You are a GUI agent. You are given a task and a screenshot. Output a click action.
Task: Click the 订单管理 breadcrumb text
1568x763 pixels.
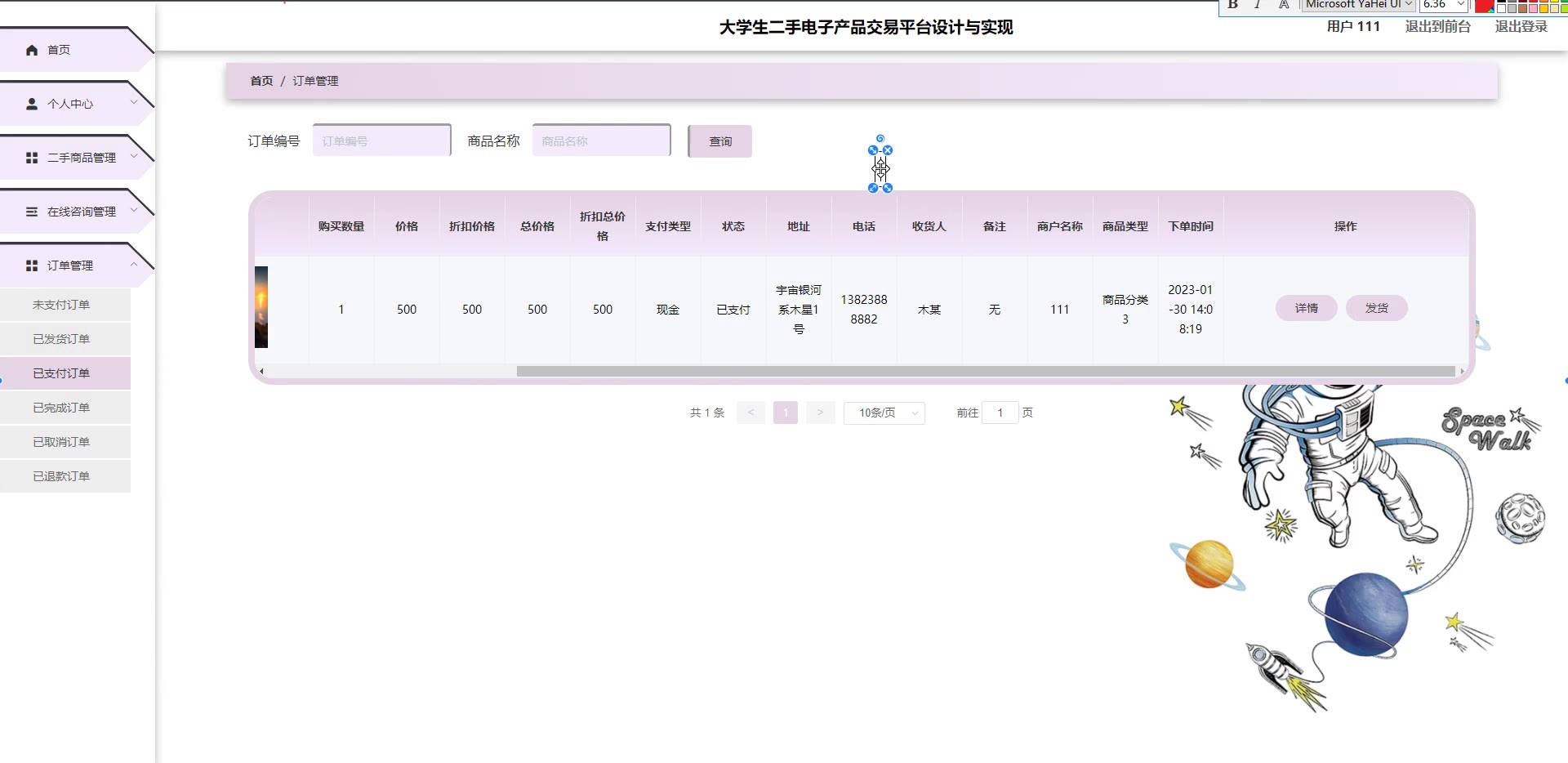point(315,81)
